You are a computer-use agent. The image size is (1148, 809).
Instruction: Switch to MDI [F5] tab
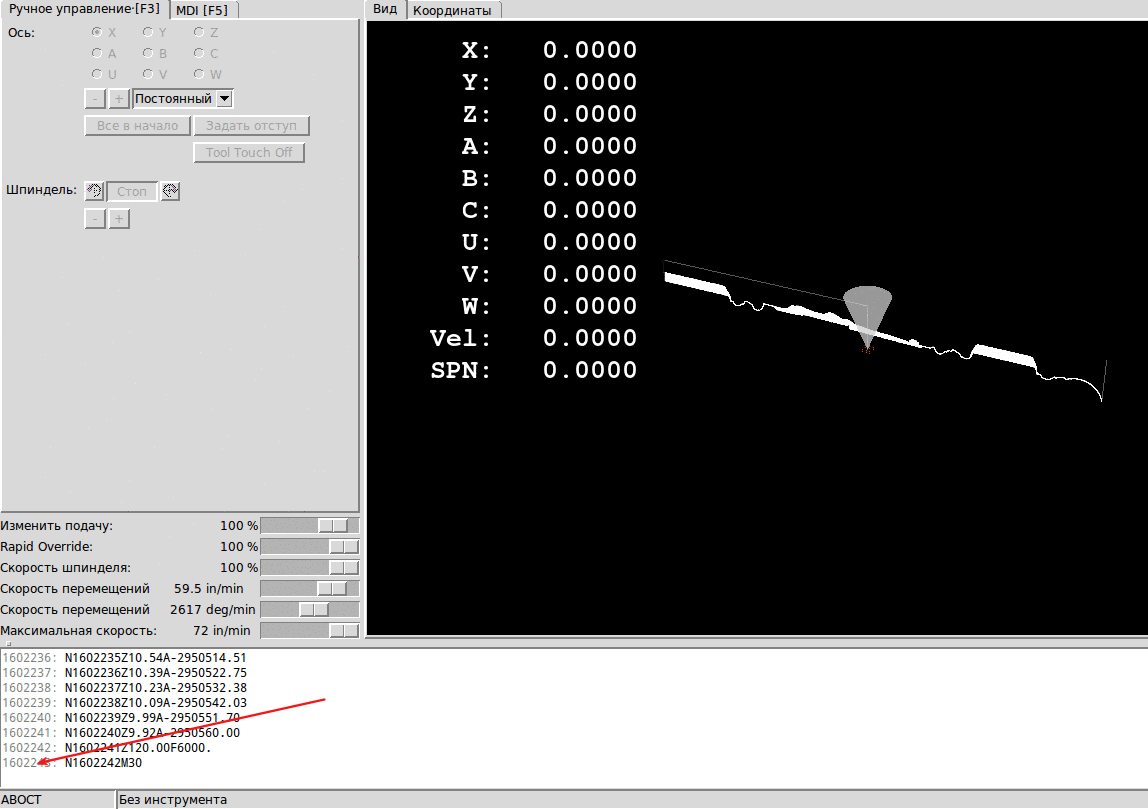pos(202,10)
